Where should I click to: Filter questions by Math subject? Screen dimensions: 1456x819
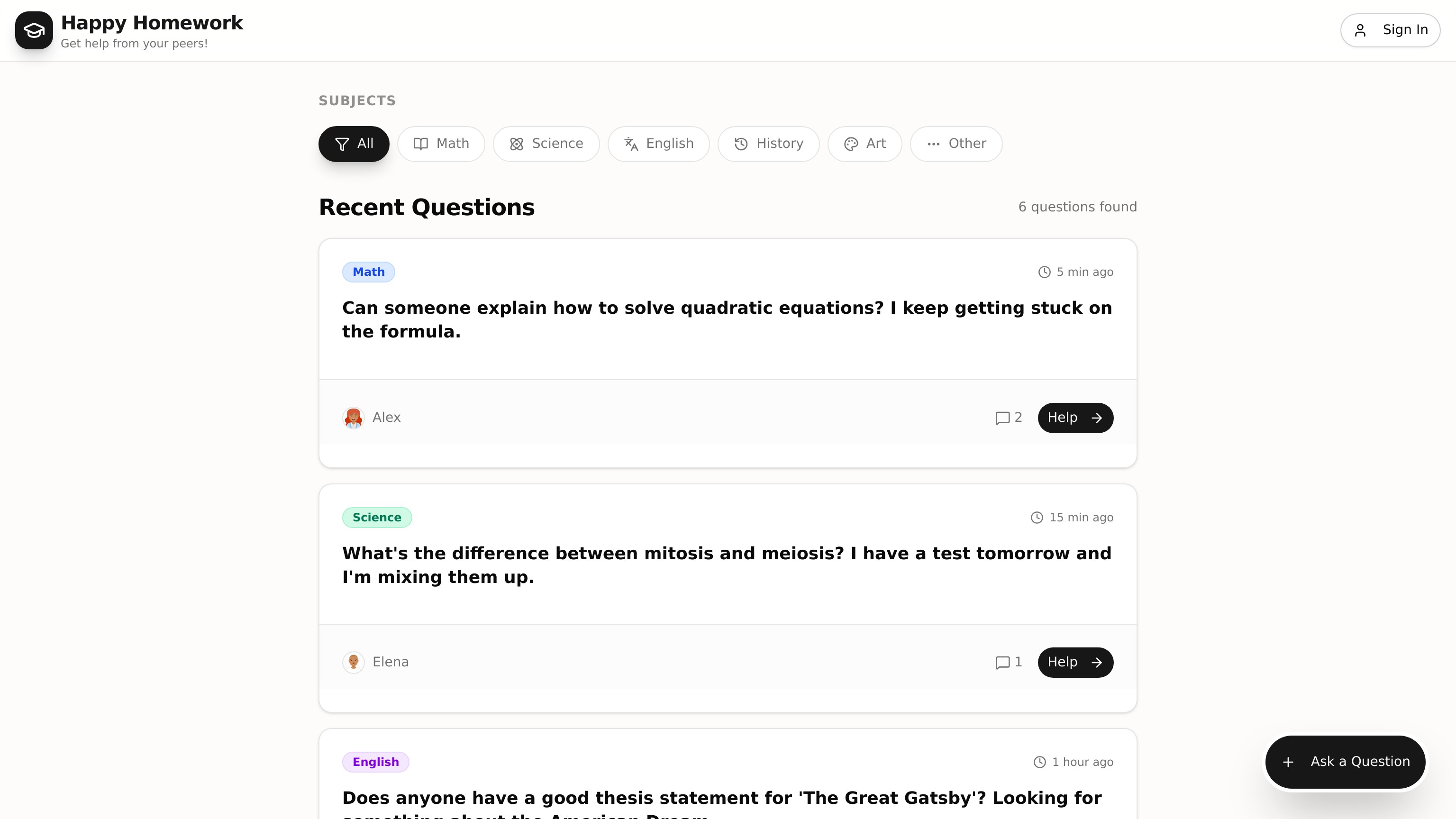(441, 144)
